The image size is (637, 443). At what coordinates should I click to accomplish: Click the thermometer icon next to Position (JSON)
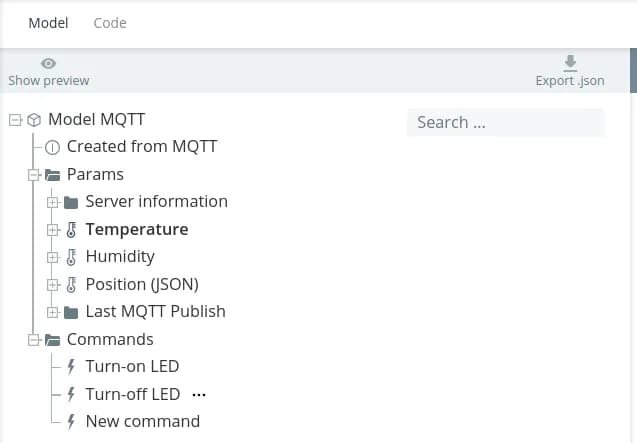pos(71,284)
